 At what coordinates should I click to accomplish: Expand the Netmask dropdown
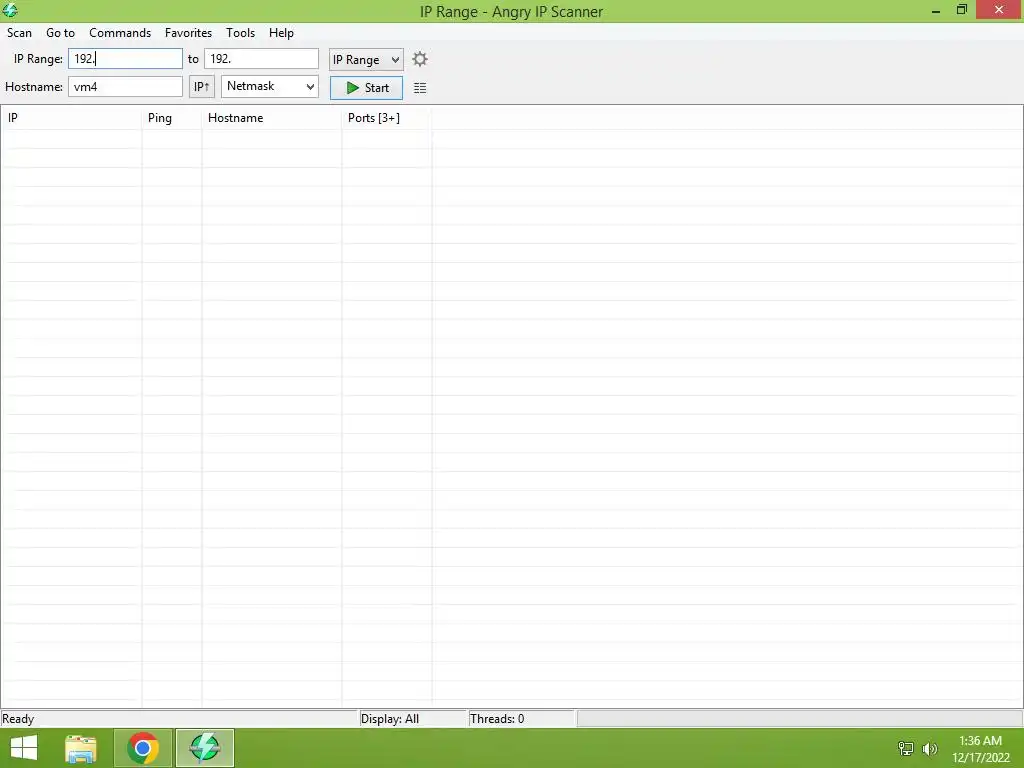click(270, 86)
